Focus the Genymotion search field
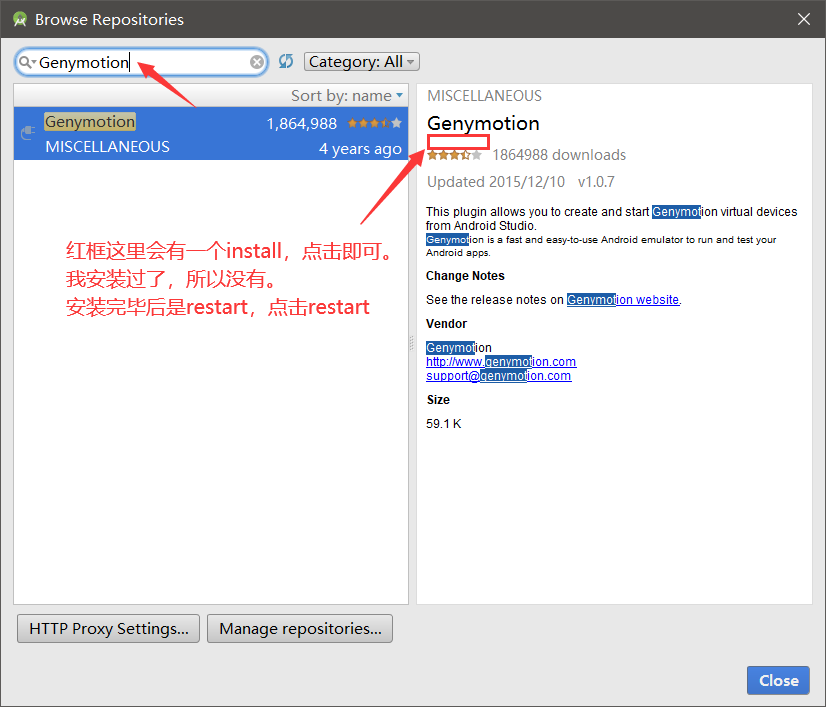The height and width of the screenshot is (707, 826). (142, 62)
